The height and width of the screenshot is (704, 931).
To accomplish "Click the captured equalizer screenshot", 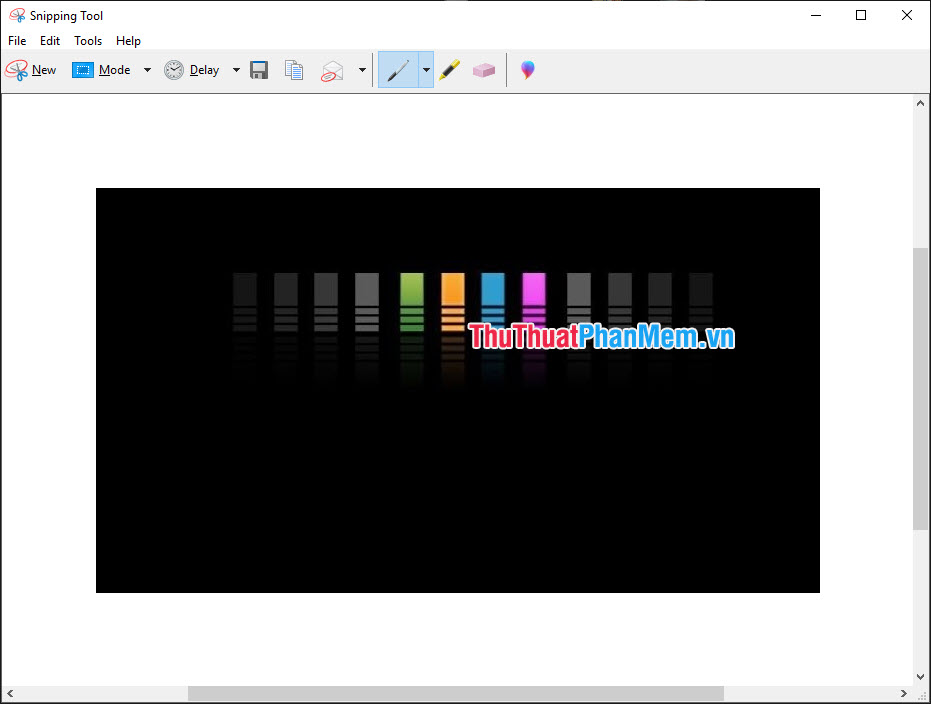I will [x=457, y=389].
